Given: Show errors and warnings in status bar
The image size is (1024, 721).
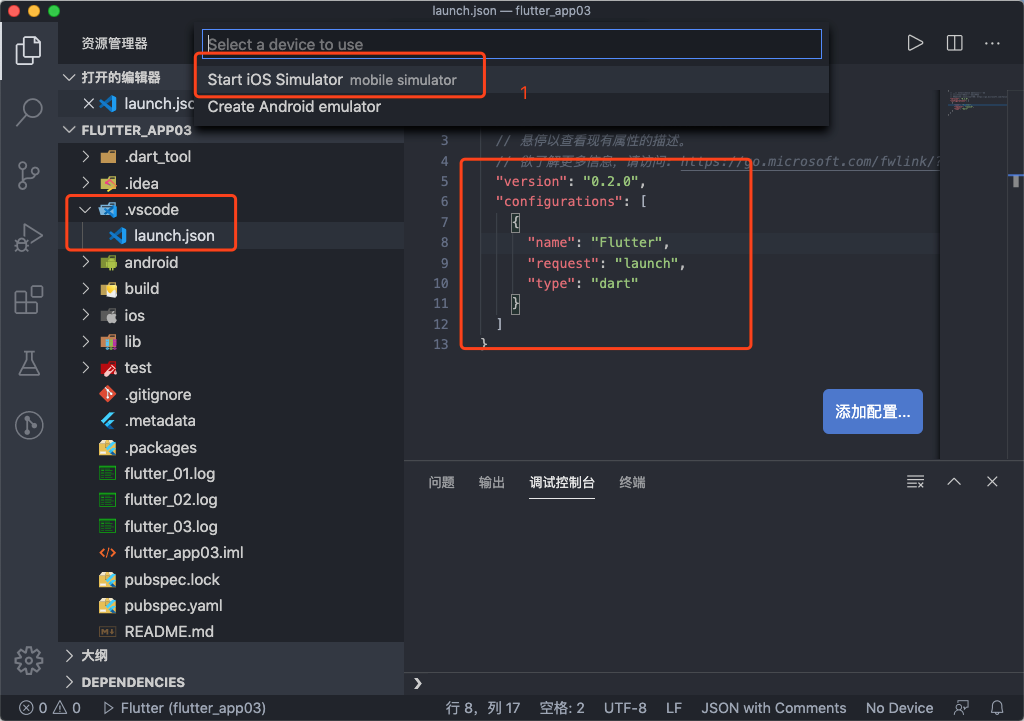Looking at the screenshot, I should (50, 708).
